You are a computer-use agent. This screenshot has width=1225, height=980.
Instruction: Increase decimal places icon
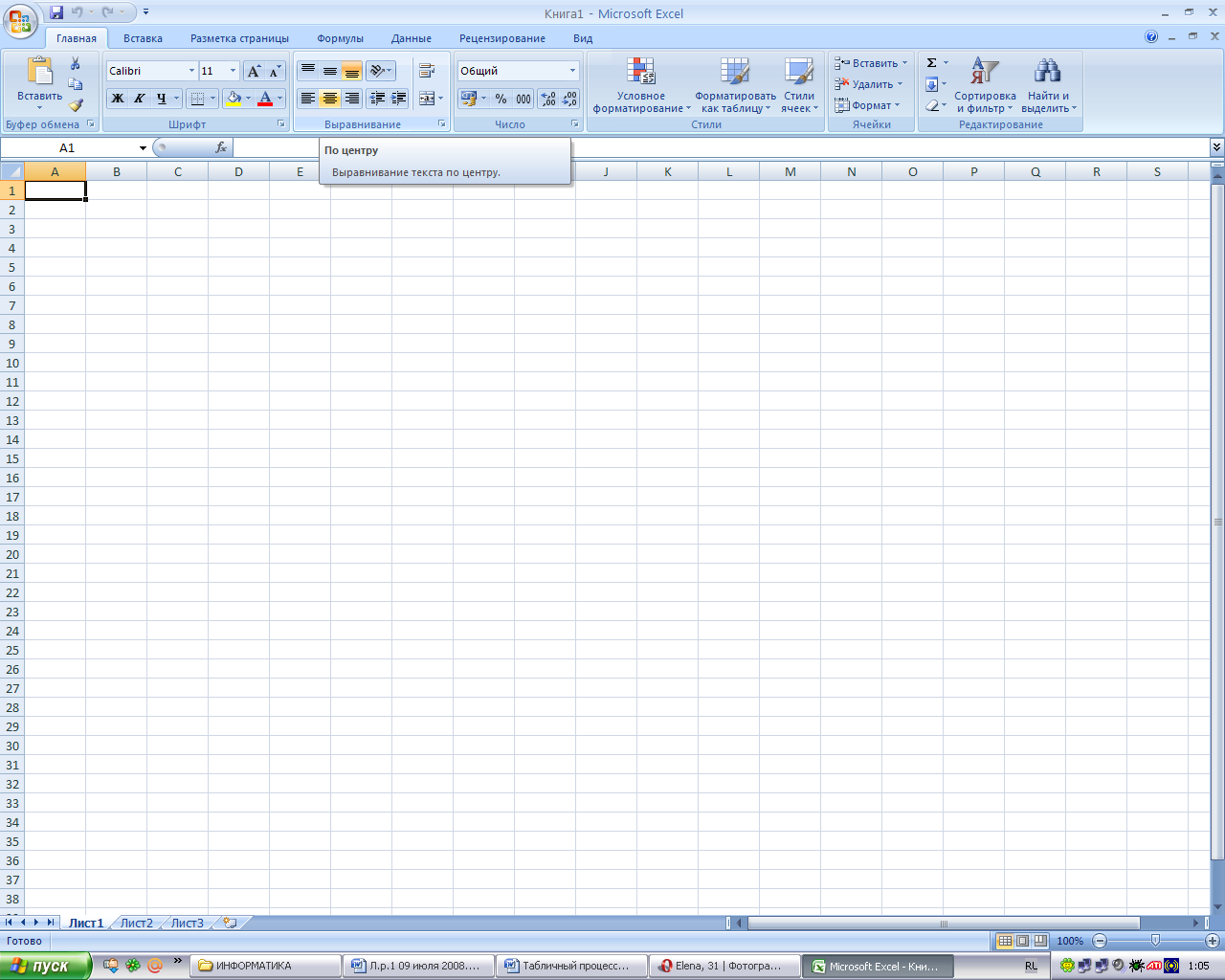[548, 99]
